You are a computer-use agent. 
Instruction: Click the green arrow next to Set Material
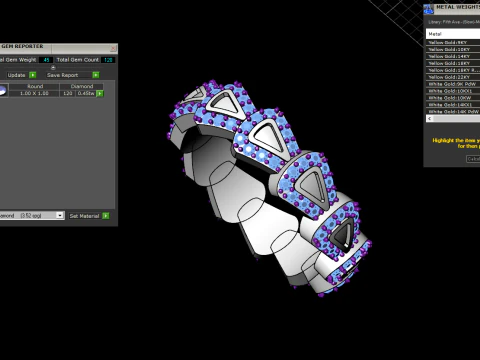pyautogui.click(x=106, y=216)
